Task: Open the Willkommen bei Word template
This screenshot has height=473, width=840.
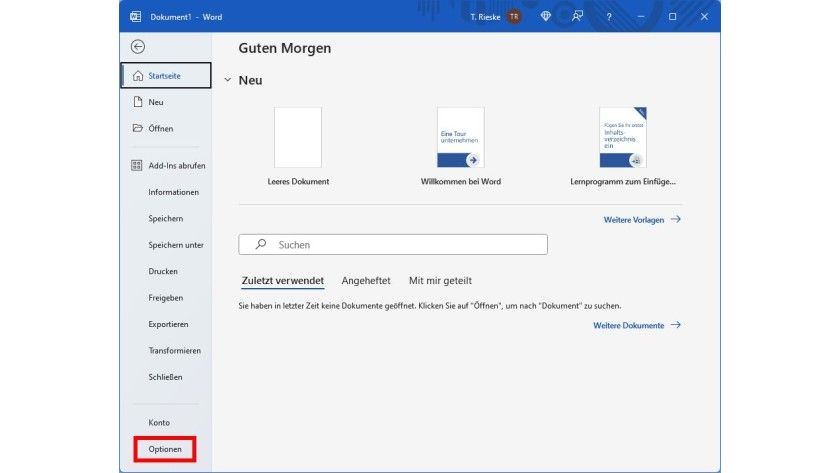Action: point(461,138)
